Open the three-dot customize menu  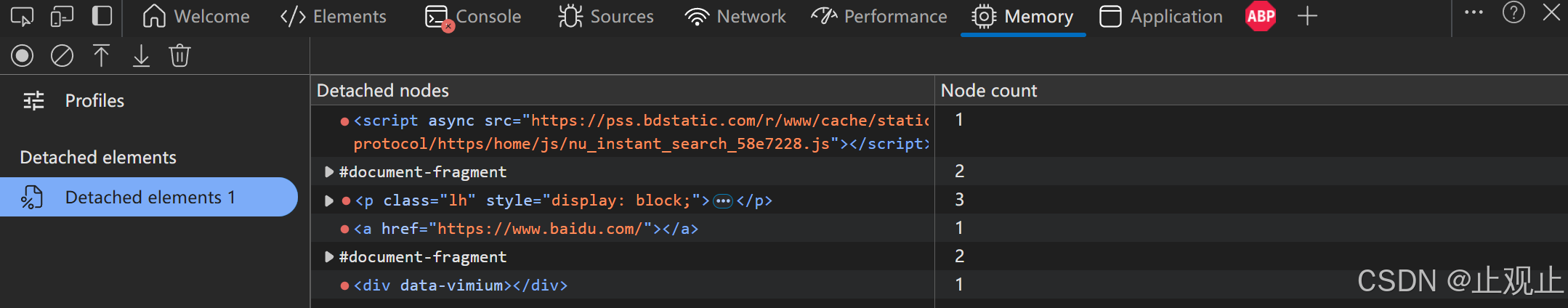(1474, 12)
